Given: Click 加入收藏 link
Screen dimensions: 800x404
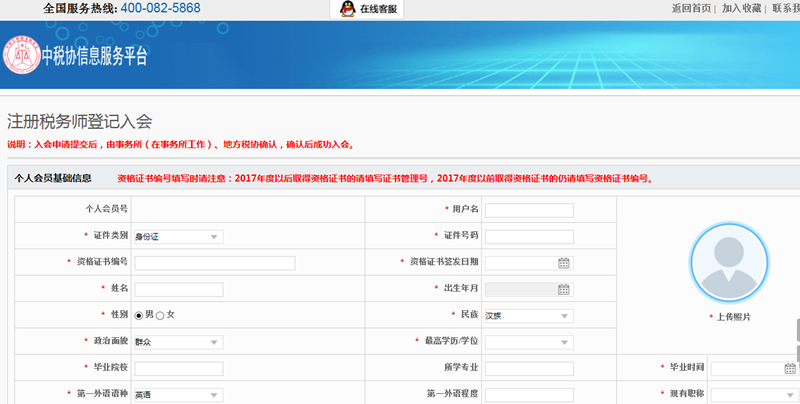Looking at the screenshot, I should point(741,8).
